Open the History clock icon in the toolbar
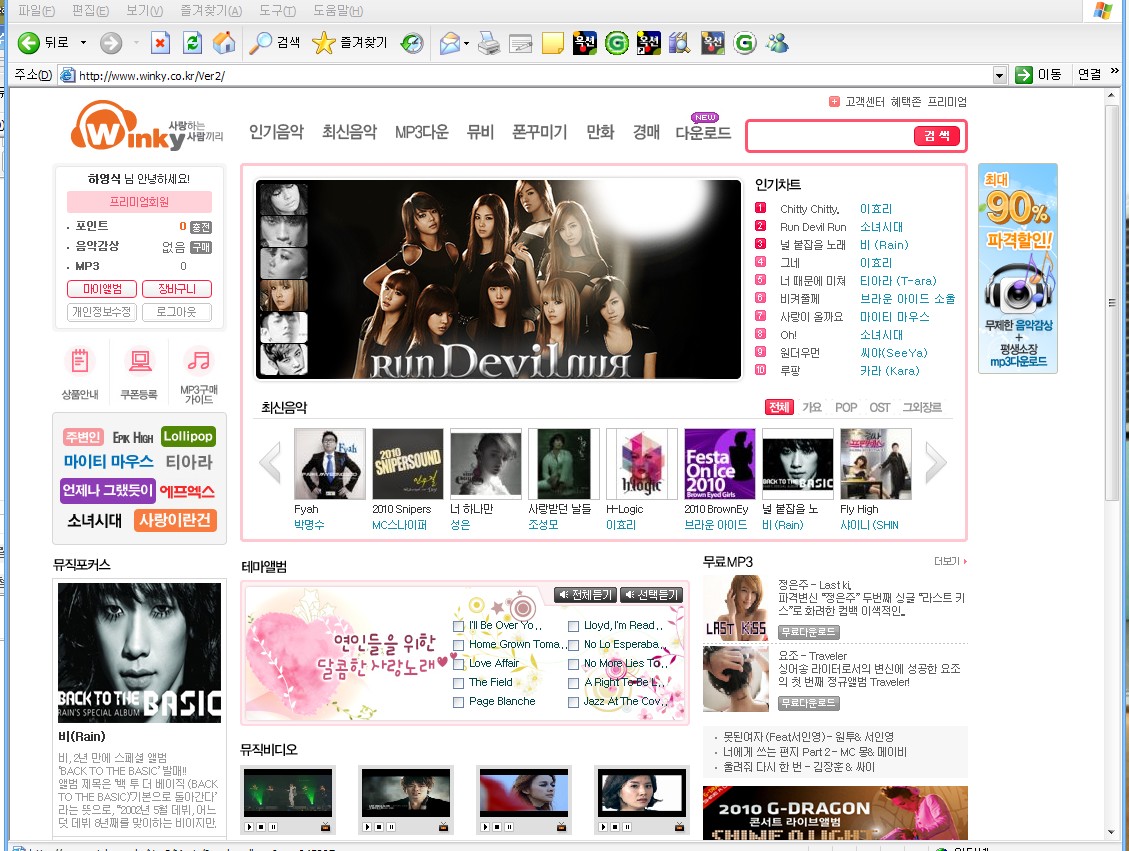The width and height of the screenshot is (1129, 851). [x=412, y=43]
